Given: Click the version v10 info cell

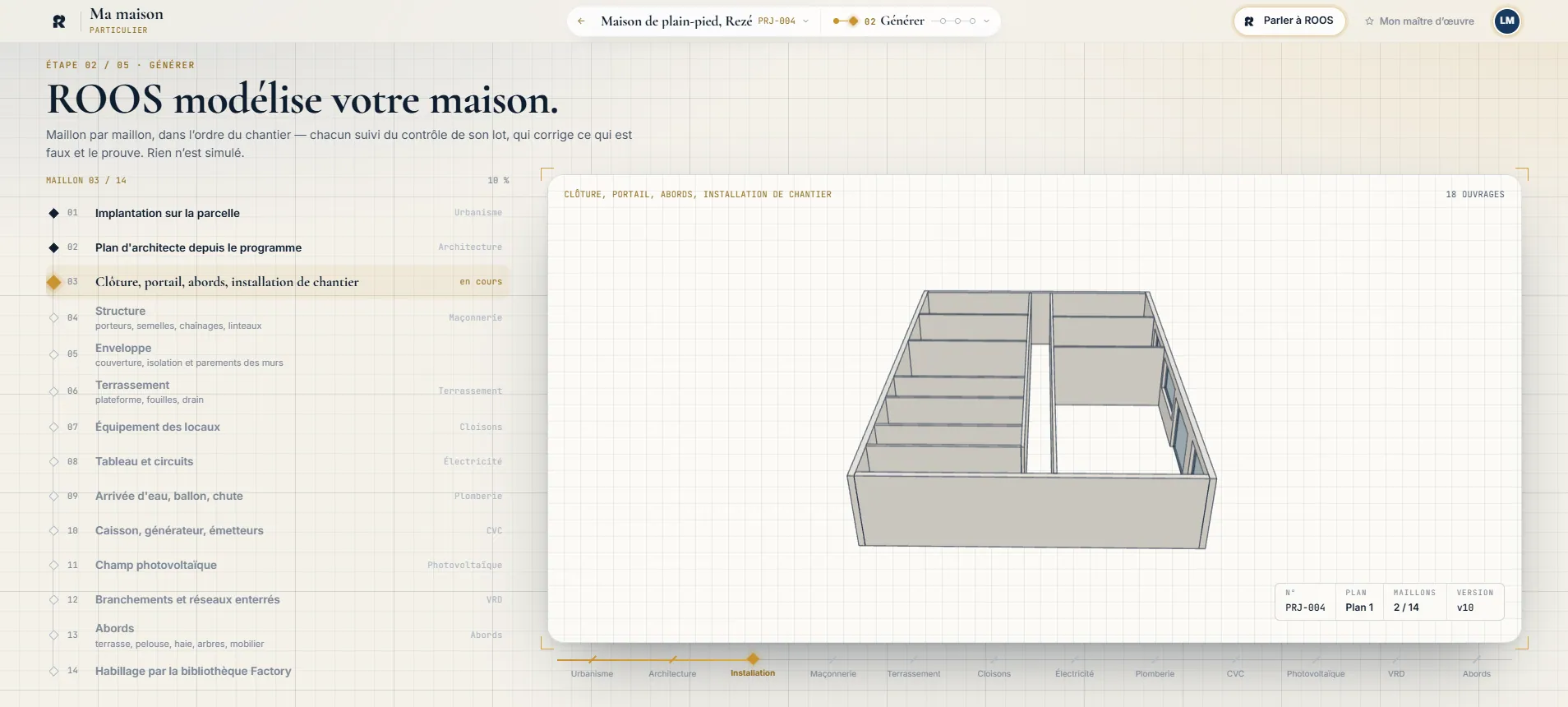Looking at the screenshot, I should 1474,602.
